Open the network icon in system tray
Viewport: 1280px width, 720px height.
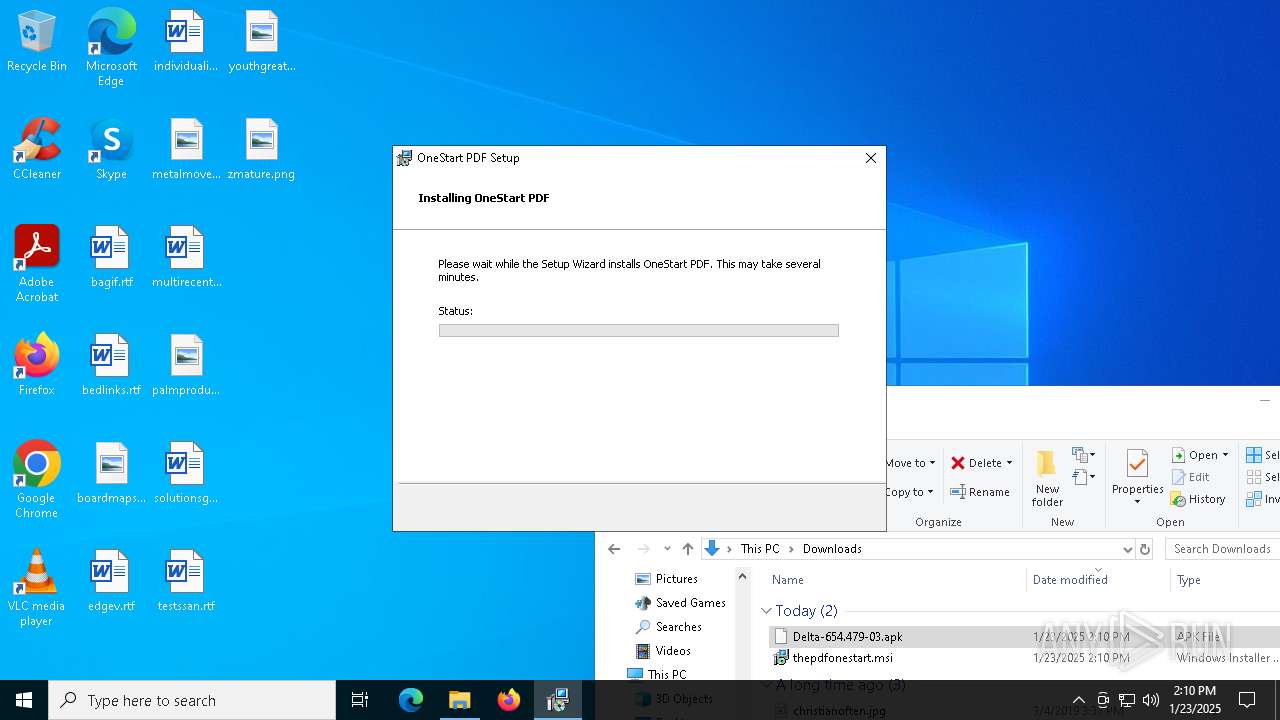click(x=1127, y=700)
